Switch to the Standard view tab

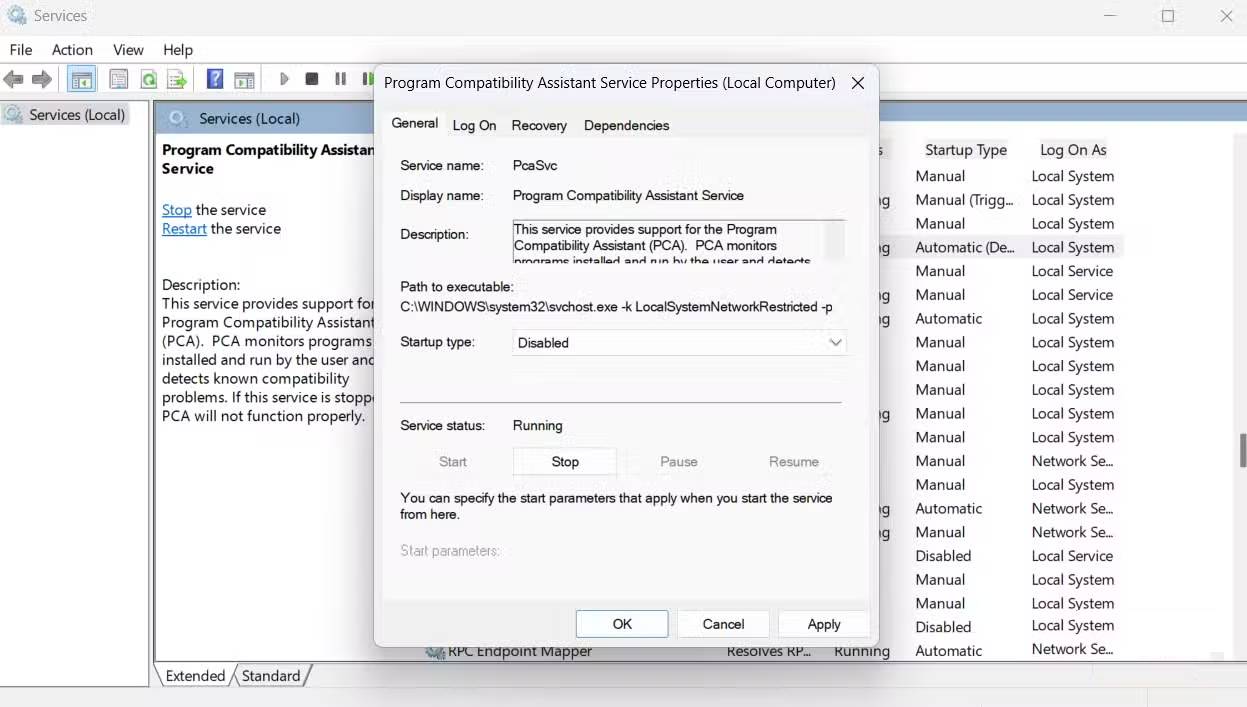(x=271, y=675)
